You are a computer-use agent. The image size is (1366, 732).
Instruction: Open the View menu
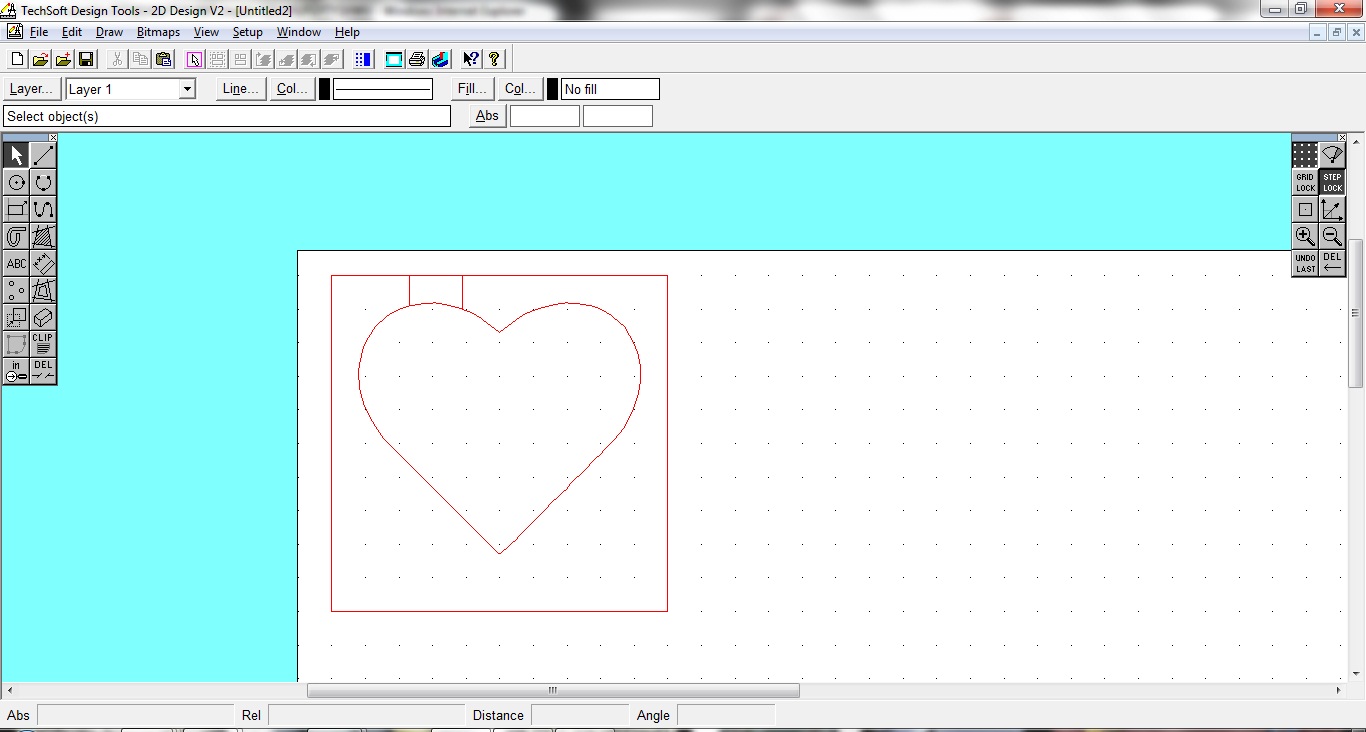coord(206,32)
